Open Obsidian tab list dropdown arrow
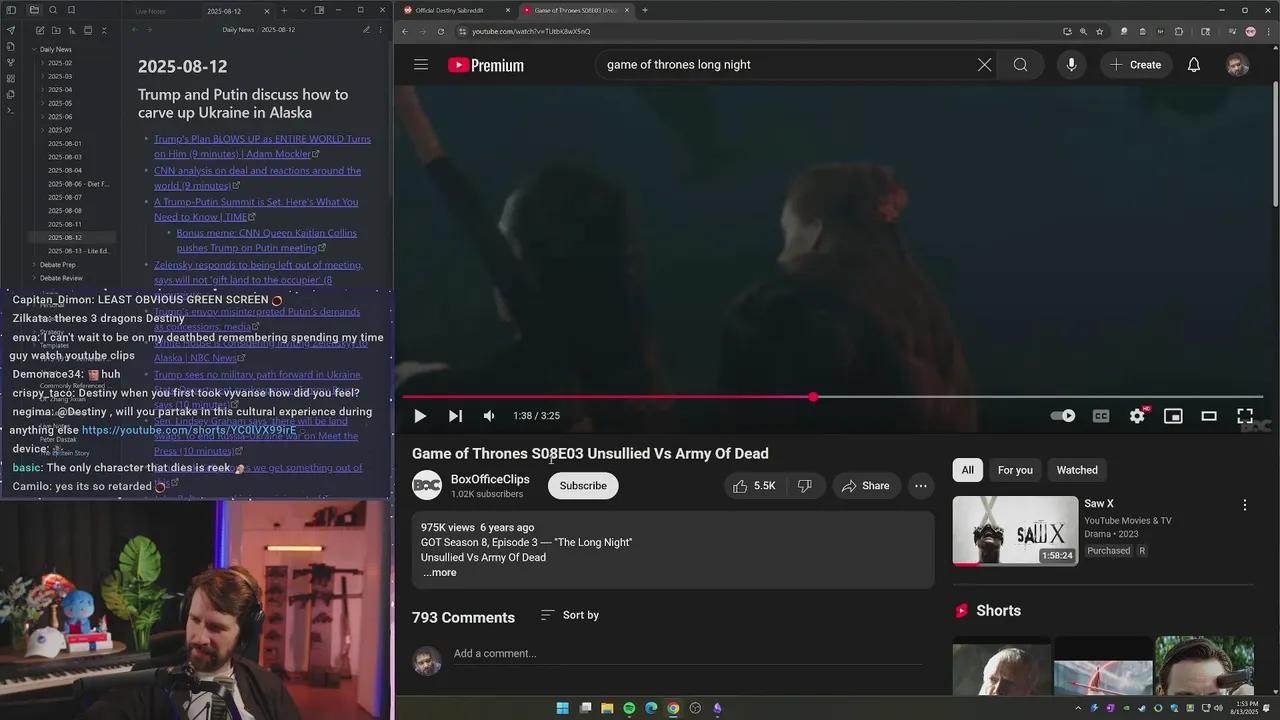The width and height of the screenshot is (1280, 720). (302, 10)
